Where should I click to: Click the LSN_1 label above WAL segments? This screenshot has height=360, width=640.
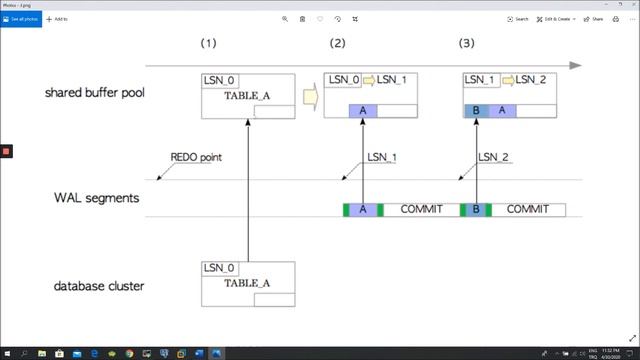pos(382,157)
